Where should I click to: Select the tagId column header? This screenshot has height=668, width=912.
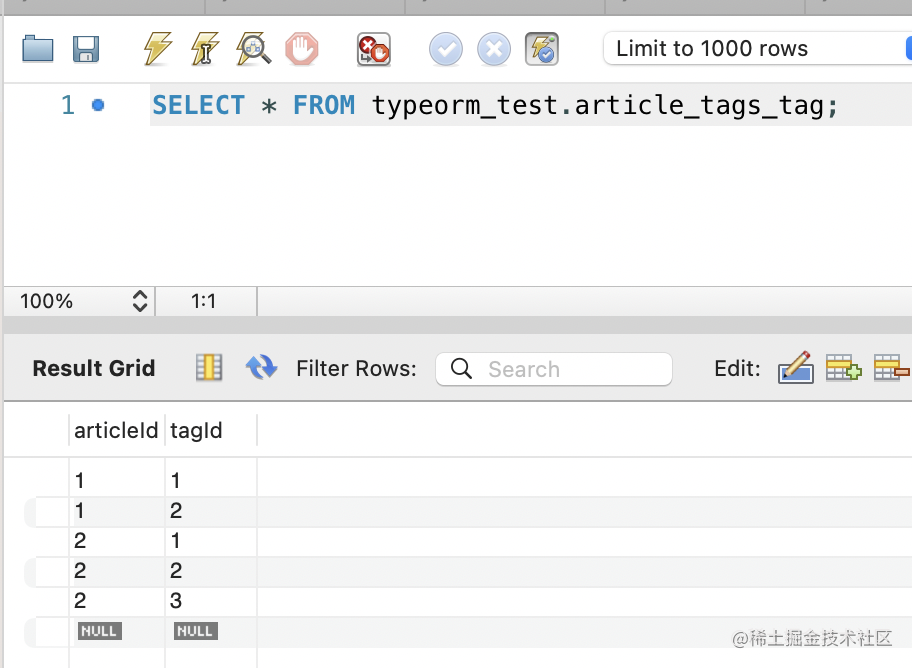pyautogui.click(x=197, y=431)
